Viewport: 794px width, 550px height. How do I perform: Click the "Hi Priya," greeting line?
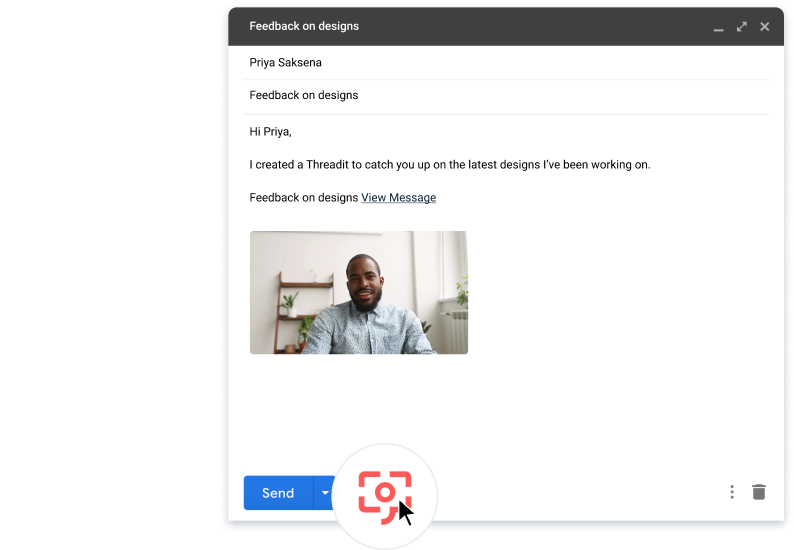(x=270, y=132)
